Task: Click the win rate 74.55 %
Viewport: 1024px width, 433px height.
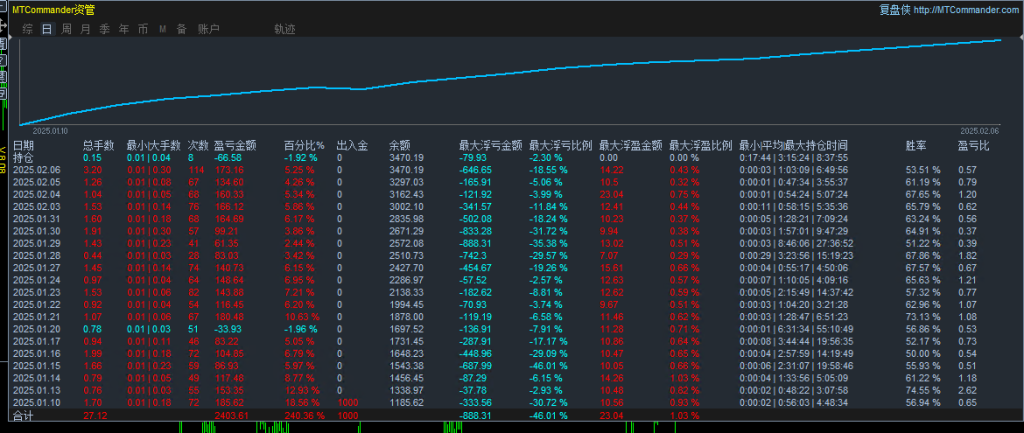Action: pos(923,390)
